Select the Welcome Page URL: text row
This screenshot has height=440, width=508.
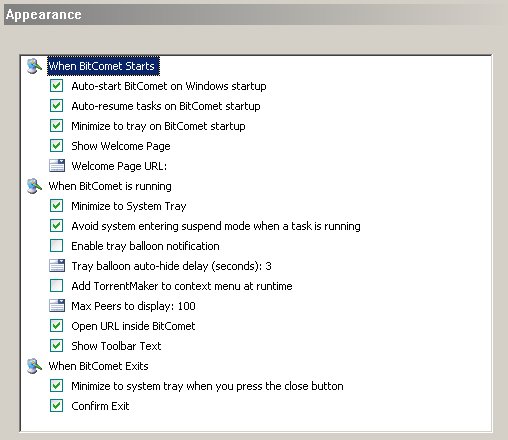[x=119, y=166]
